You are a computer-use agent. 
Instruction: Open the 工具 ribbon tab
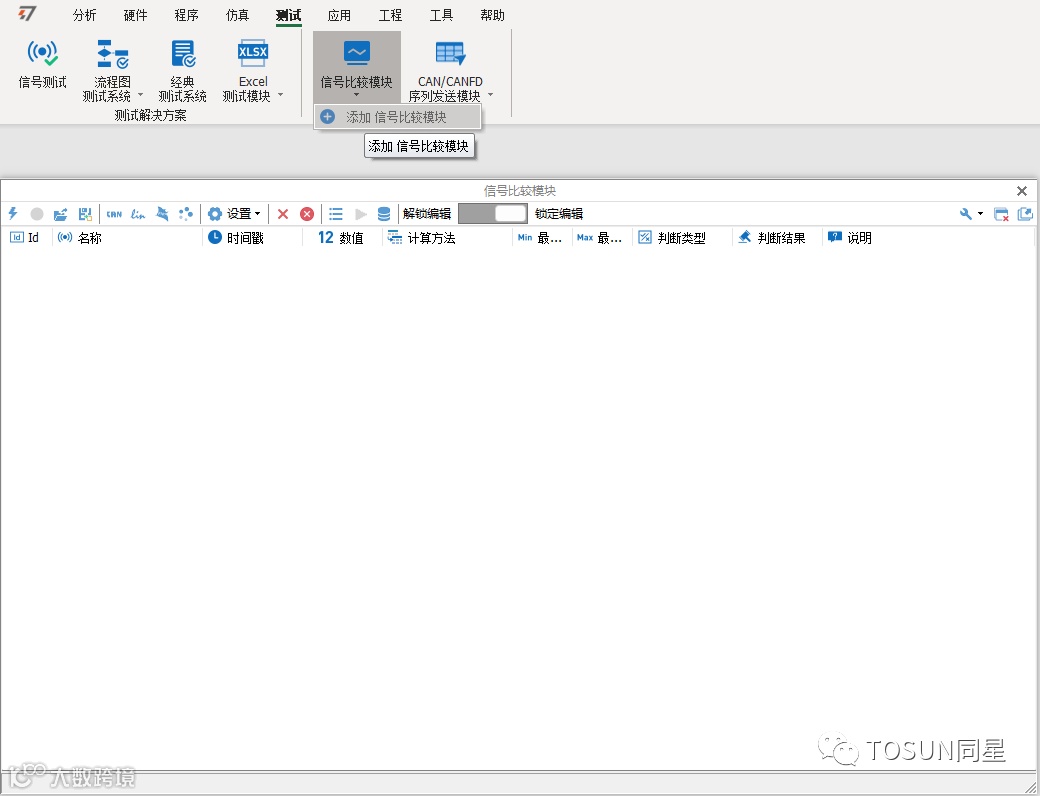pyautogui.click(x=441, y=15)
